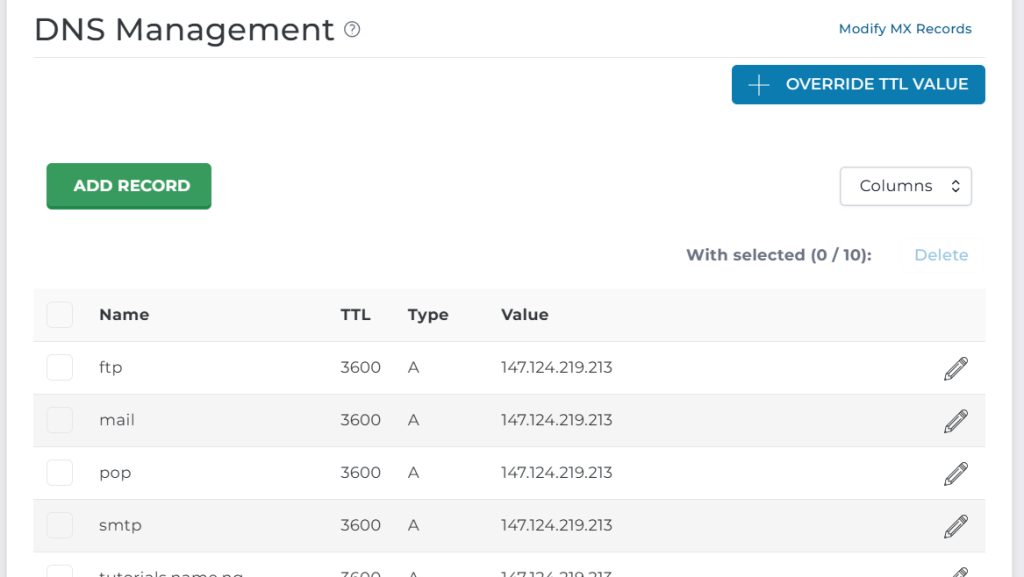Open the Columns dropdown
The image size is (1024, 577).
tap(905, 186)
